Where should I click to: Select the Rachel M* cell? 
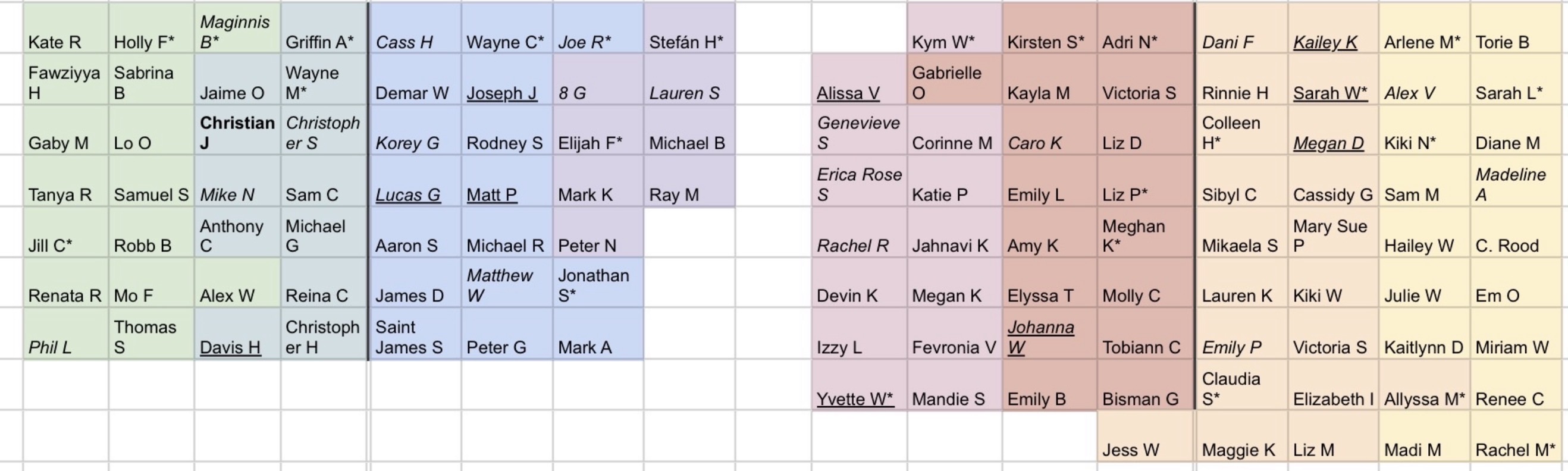(1515, 450)
